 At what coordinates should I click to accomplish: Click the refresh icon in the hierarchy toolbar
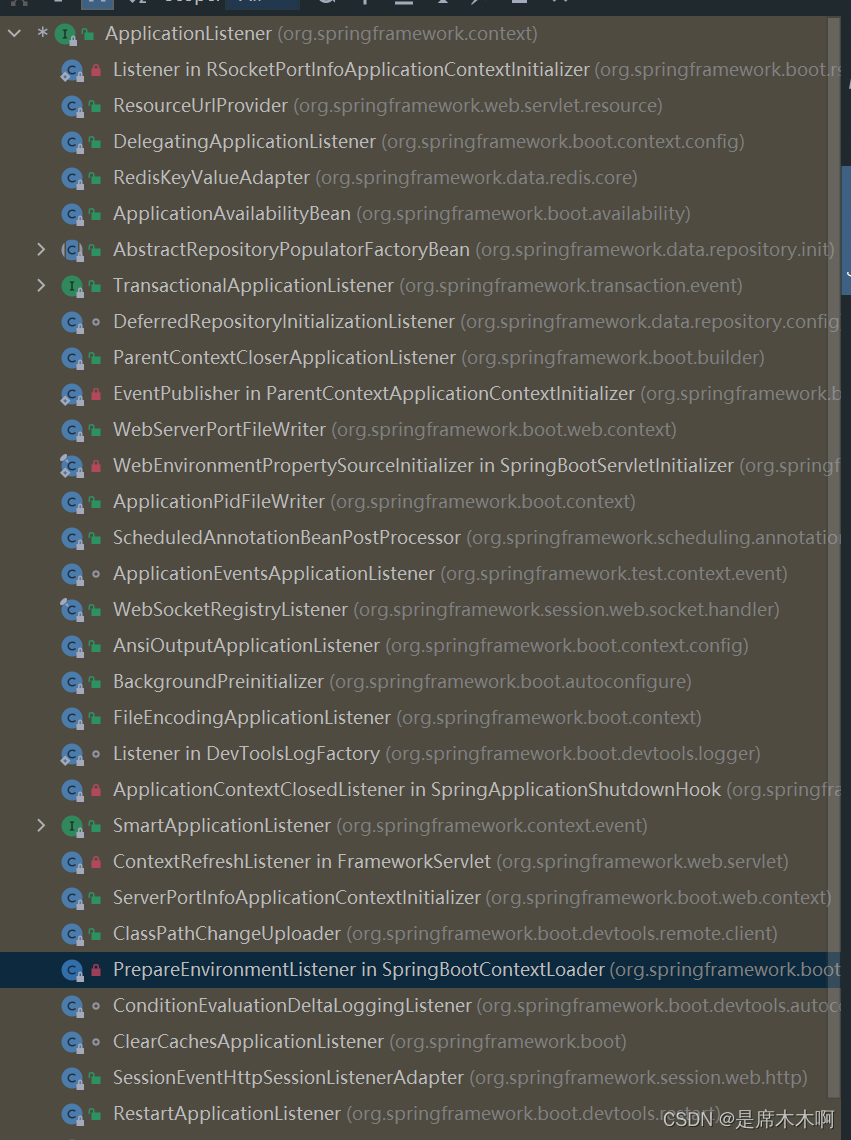pos(325,5)
